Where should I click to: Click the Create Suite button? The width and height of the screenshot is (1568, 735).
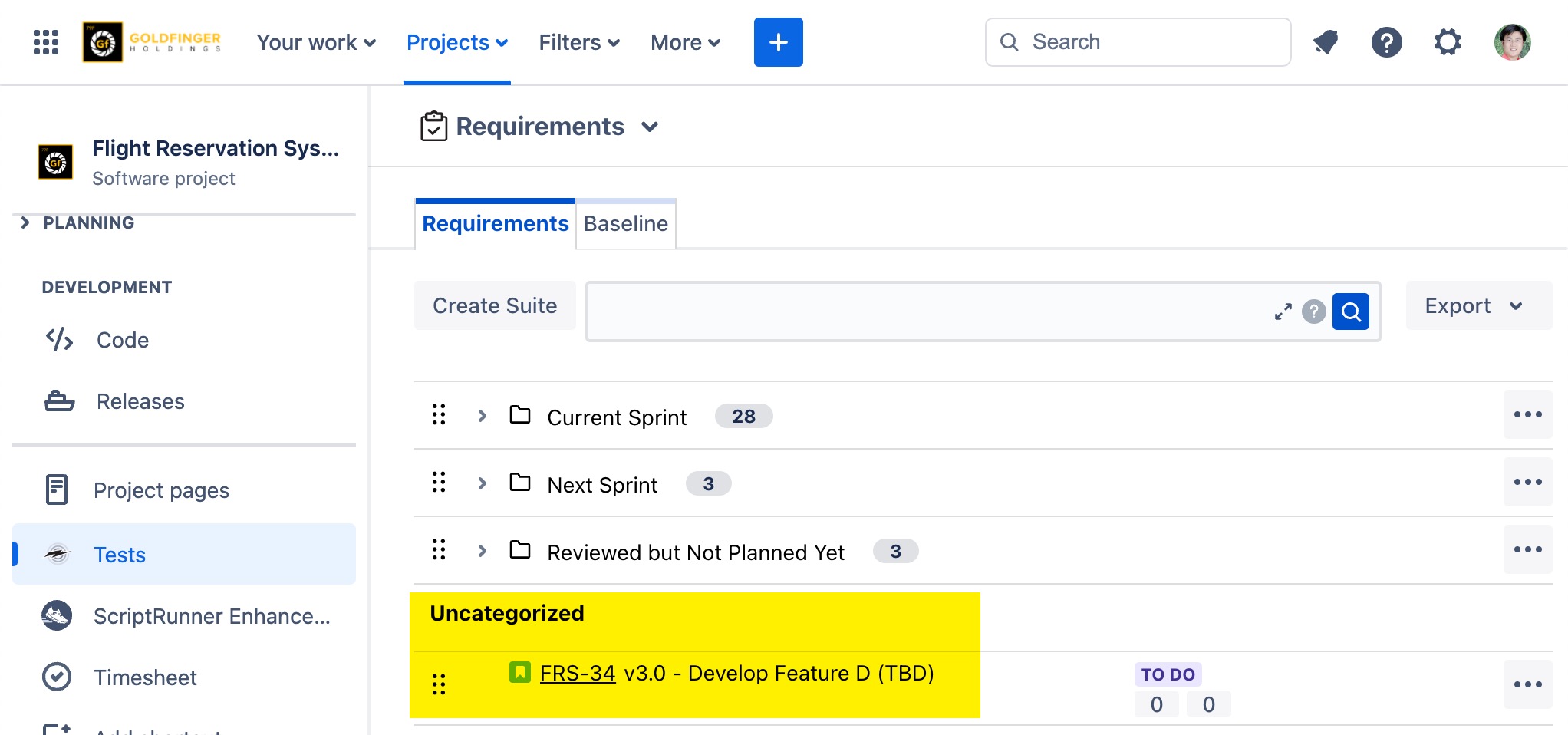[495, 305]
